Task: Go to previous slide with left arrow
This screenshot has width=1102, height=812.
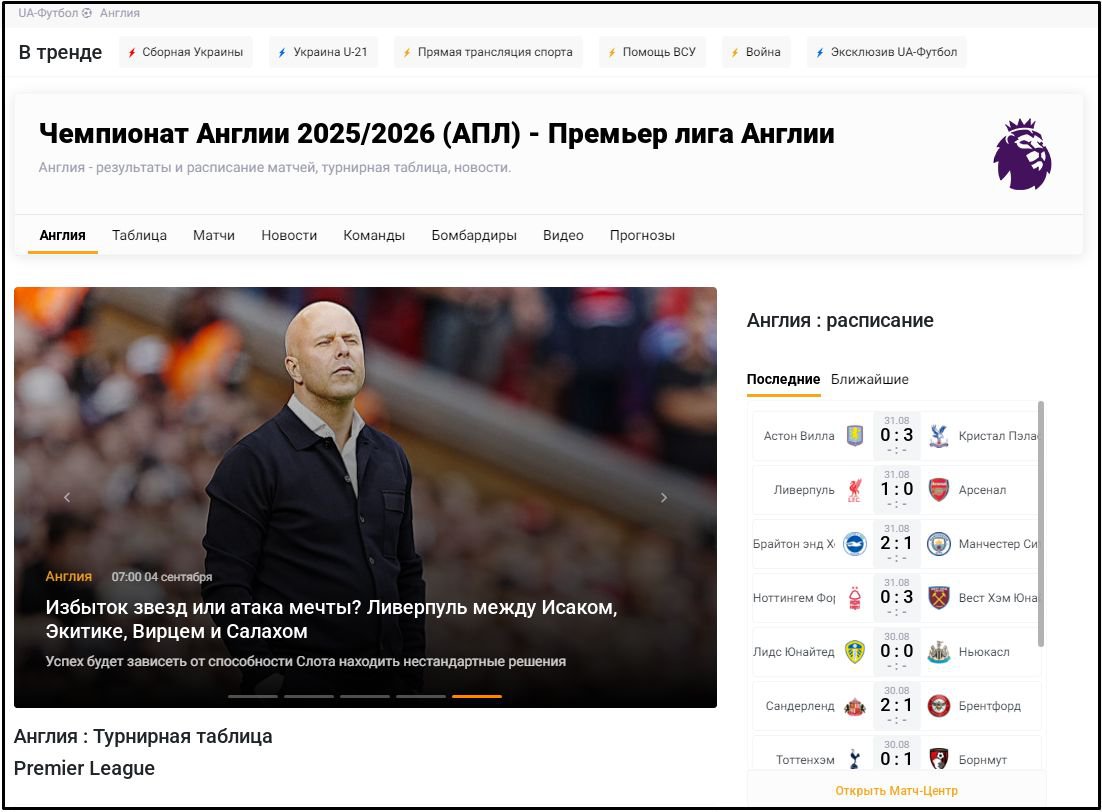Action: click(67, 498)
